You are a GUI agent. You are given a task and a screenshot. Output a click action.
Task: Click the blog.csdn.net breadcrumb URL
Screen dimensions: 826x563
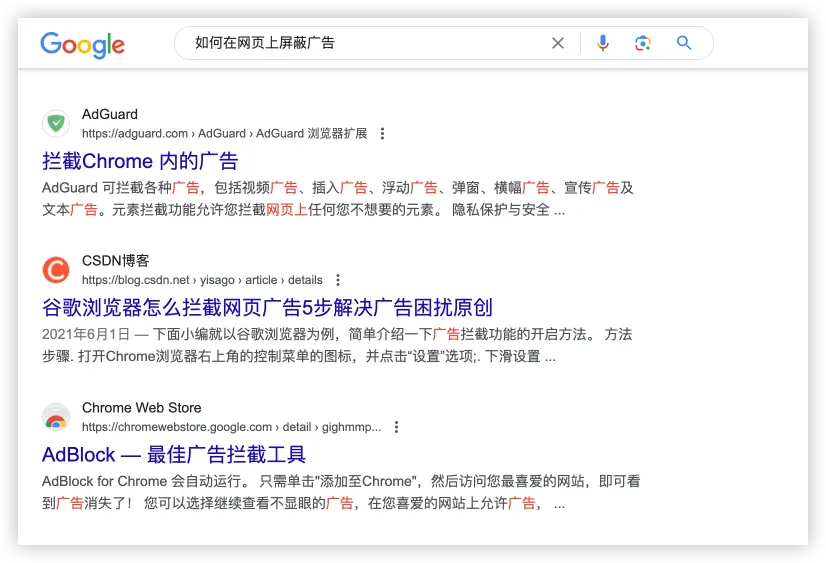[x=202, y=280]
